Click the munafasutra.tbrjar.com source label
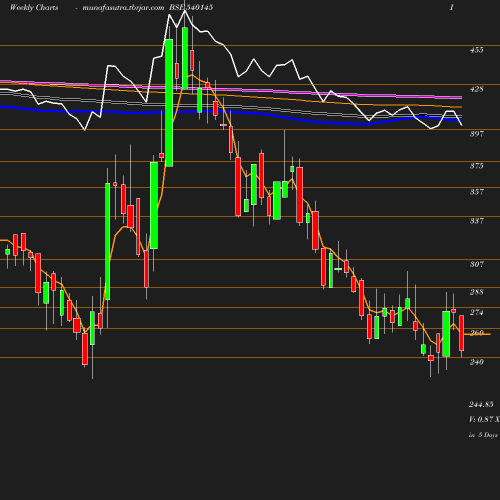The width and height of the screenshot is (500, 500). click(x=123, y=8)
